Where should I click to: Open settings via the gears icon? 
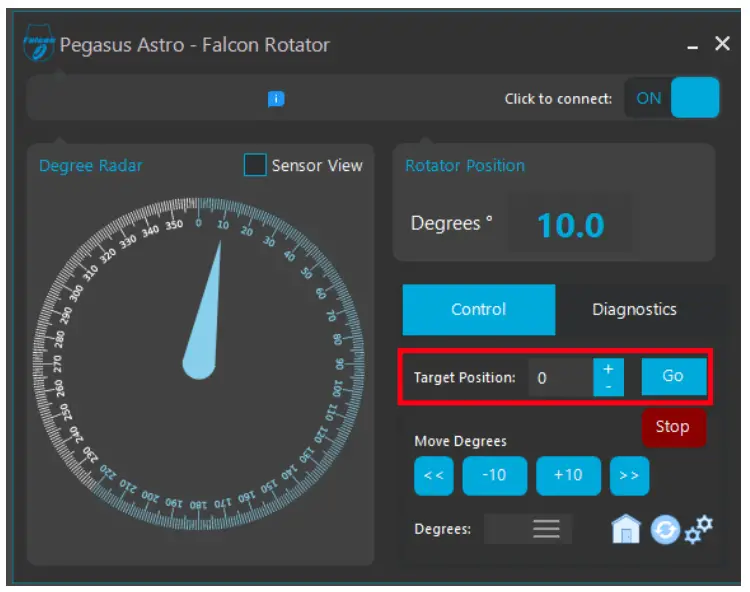click(699, 530)
